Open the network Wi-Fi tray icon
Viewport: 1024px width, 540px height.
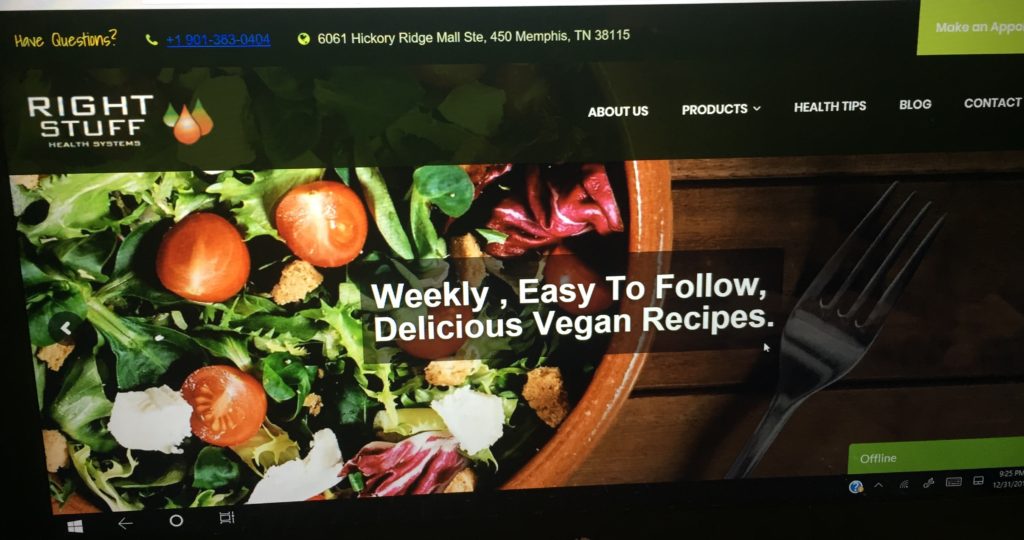point(904,484)
